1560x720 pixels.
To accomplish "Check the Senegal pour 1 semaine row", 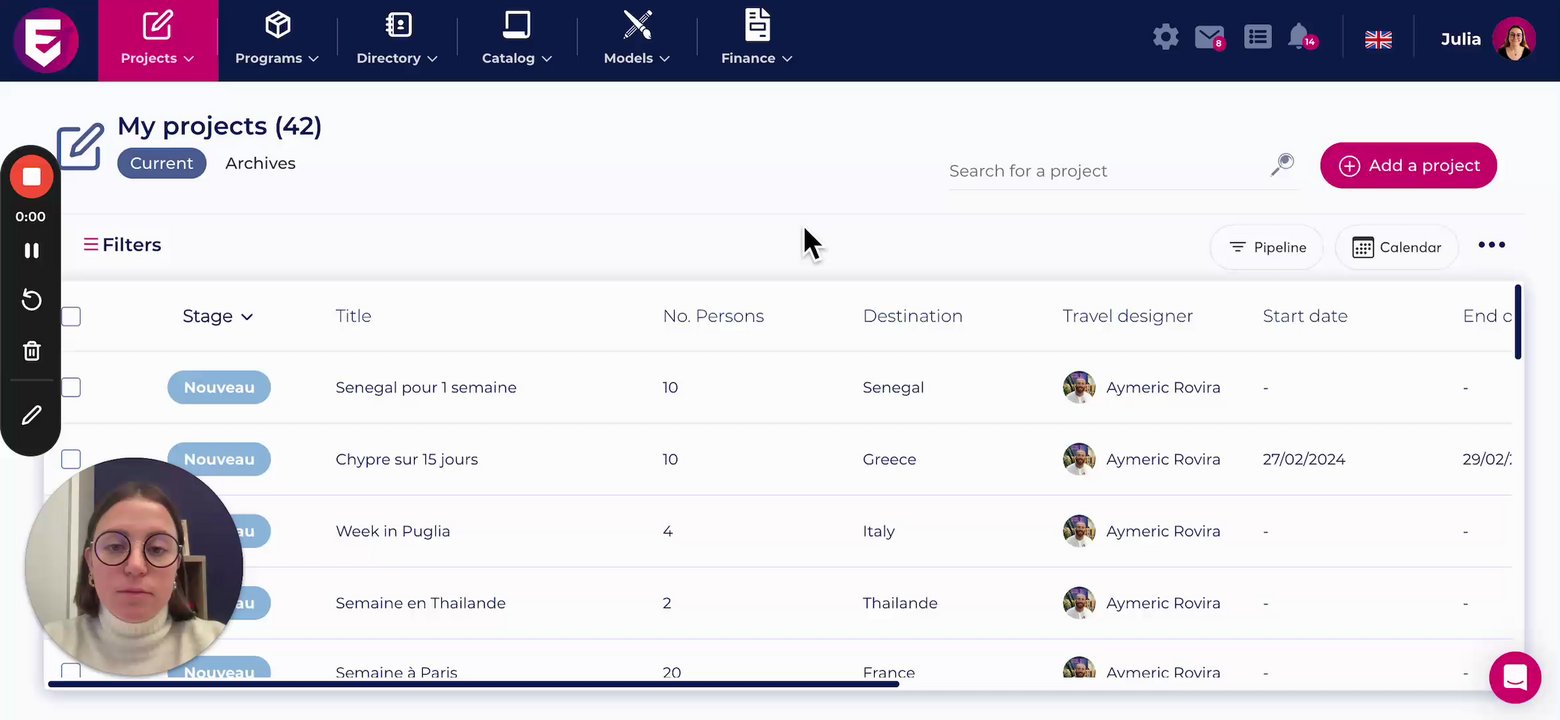I will (x=71, y=388).
